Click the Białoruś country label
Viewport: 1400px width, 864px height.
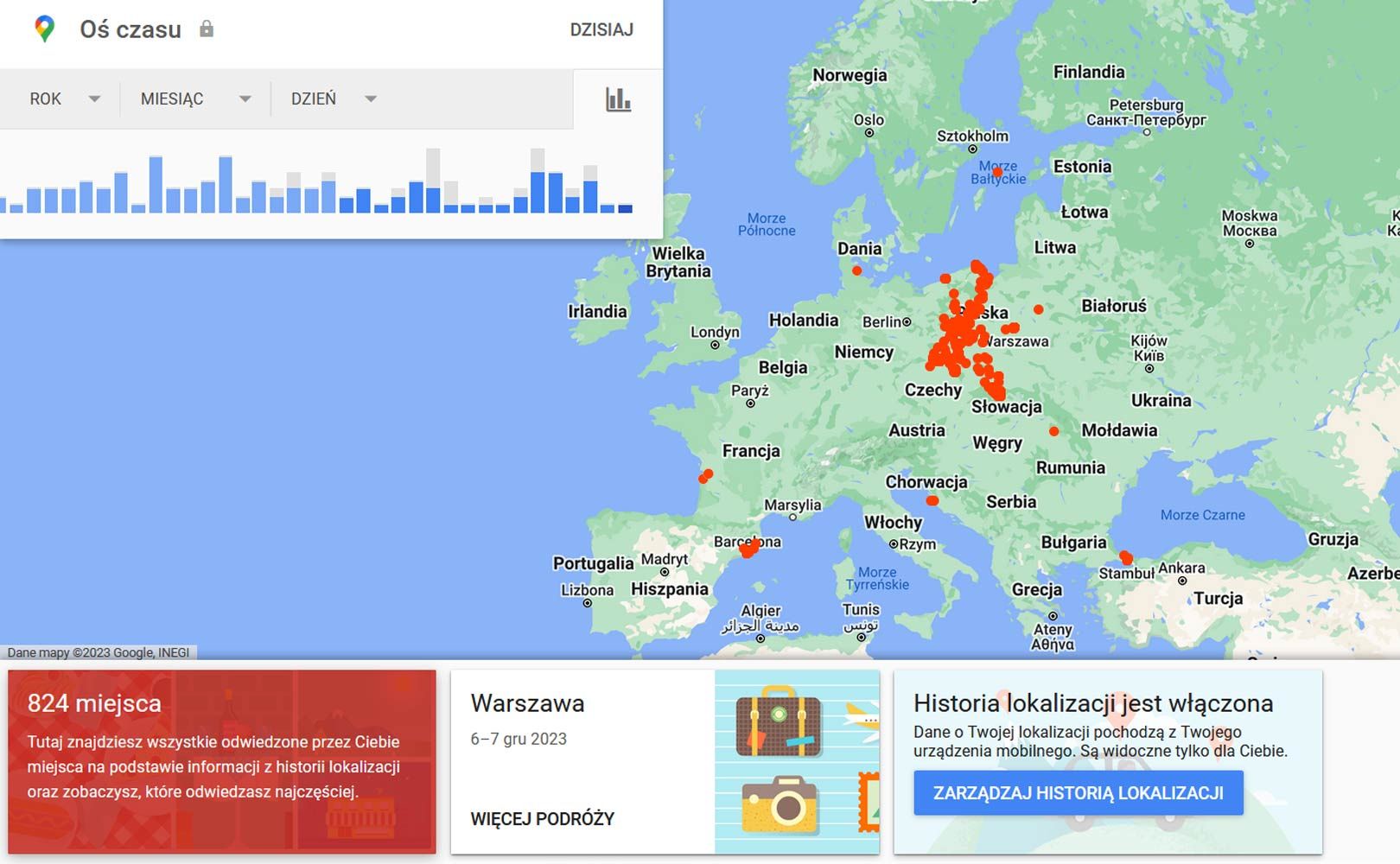point(1114,306)
